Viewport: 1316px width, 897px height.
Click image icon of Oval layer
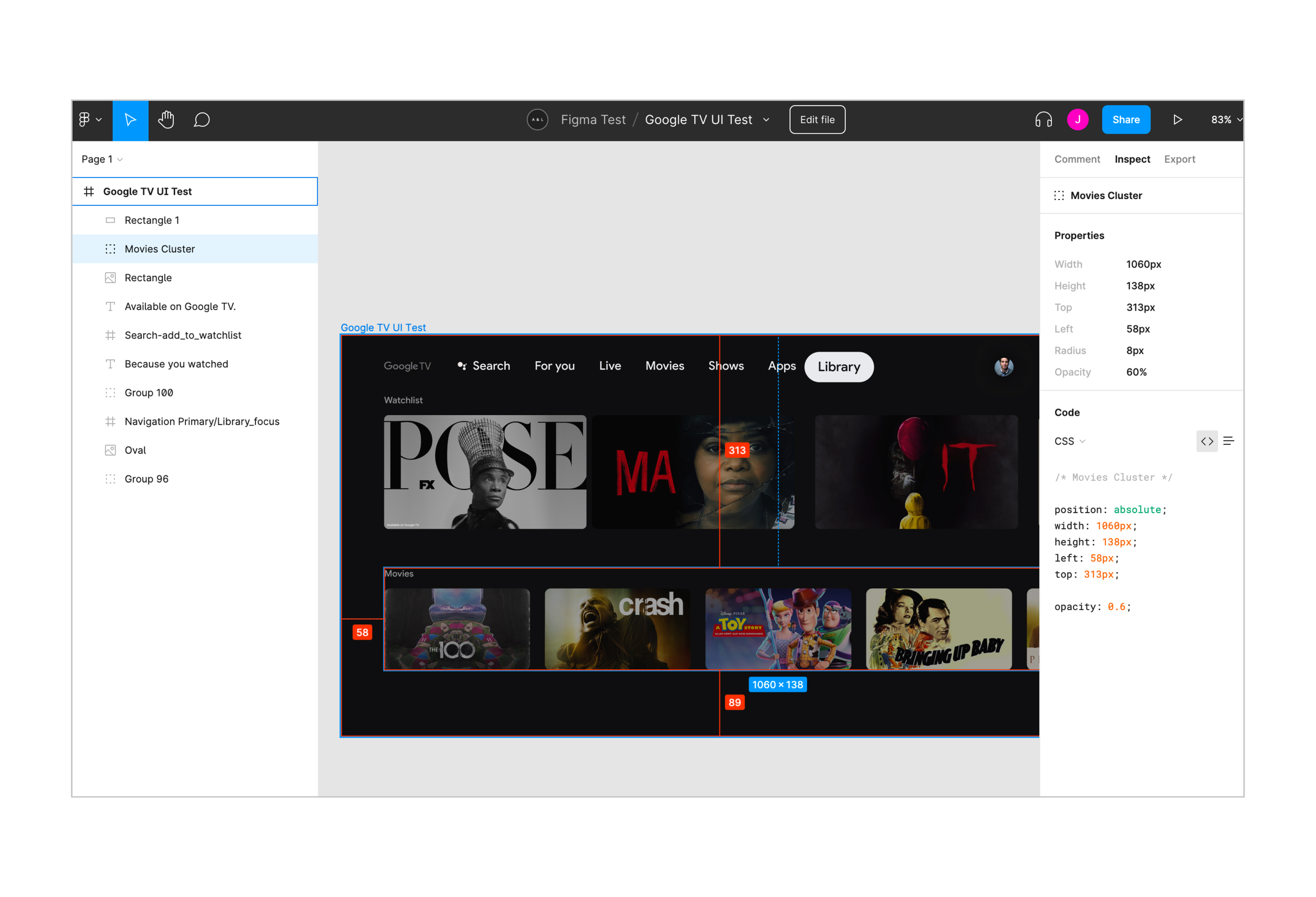click(111, 450)
